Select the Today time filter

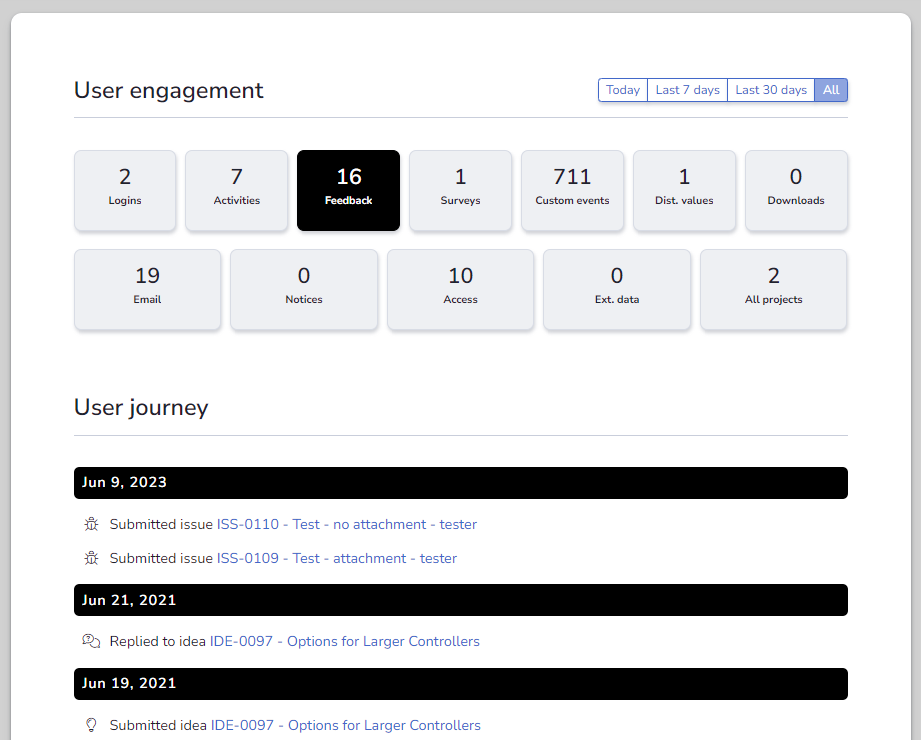(x=622, y=90)
